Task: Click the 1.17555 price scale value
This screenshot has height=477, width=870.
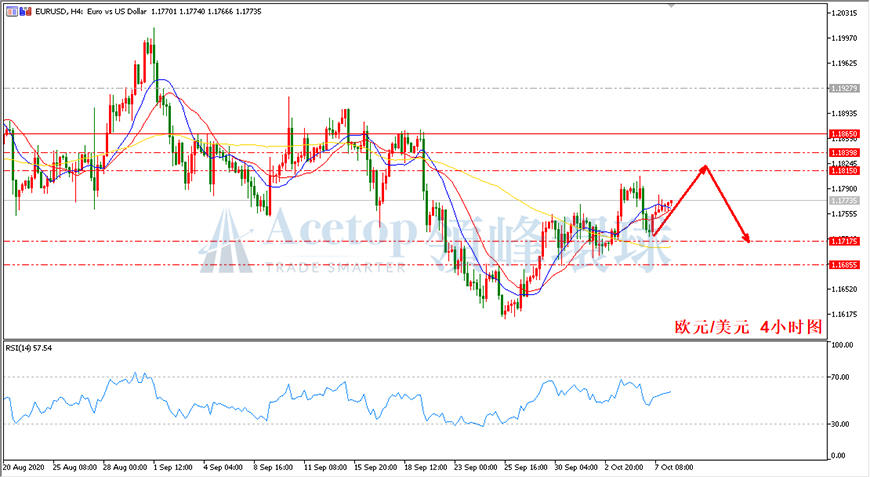Action: coord(845,214)
